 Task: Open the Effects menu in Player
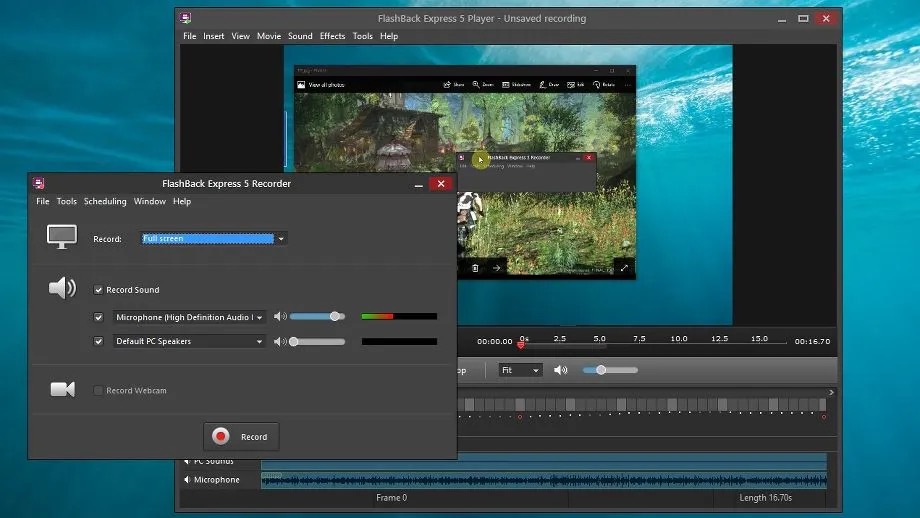pyautogui.click(x=332, y=36)
